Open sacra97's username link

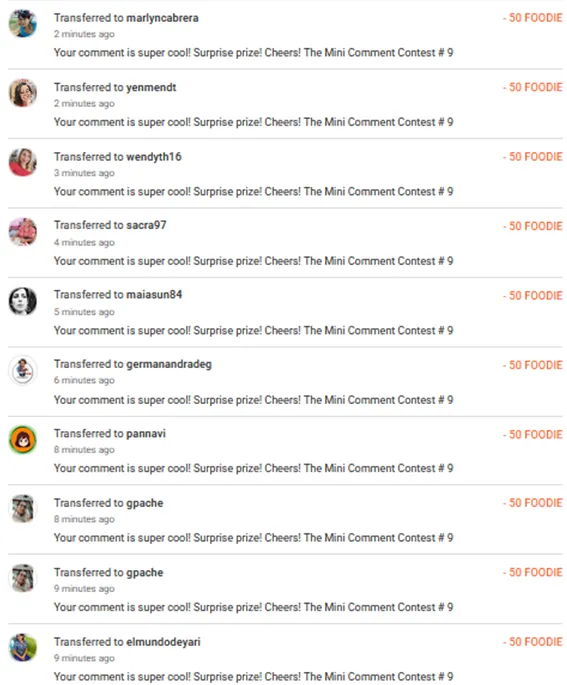tap(146, 225)
